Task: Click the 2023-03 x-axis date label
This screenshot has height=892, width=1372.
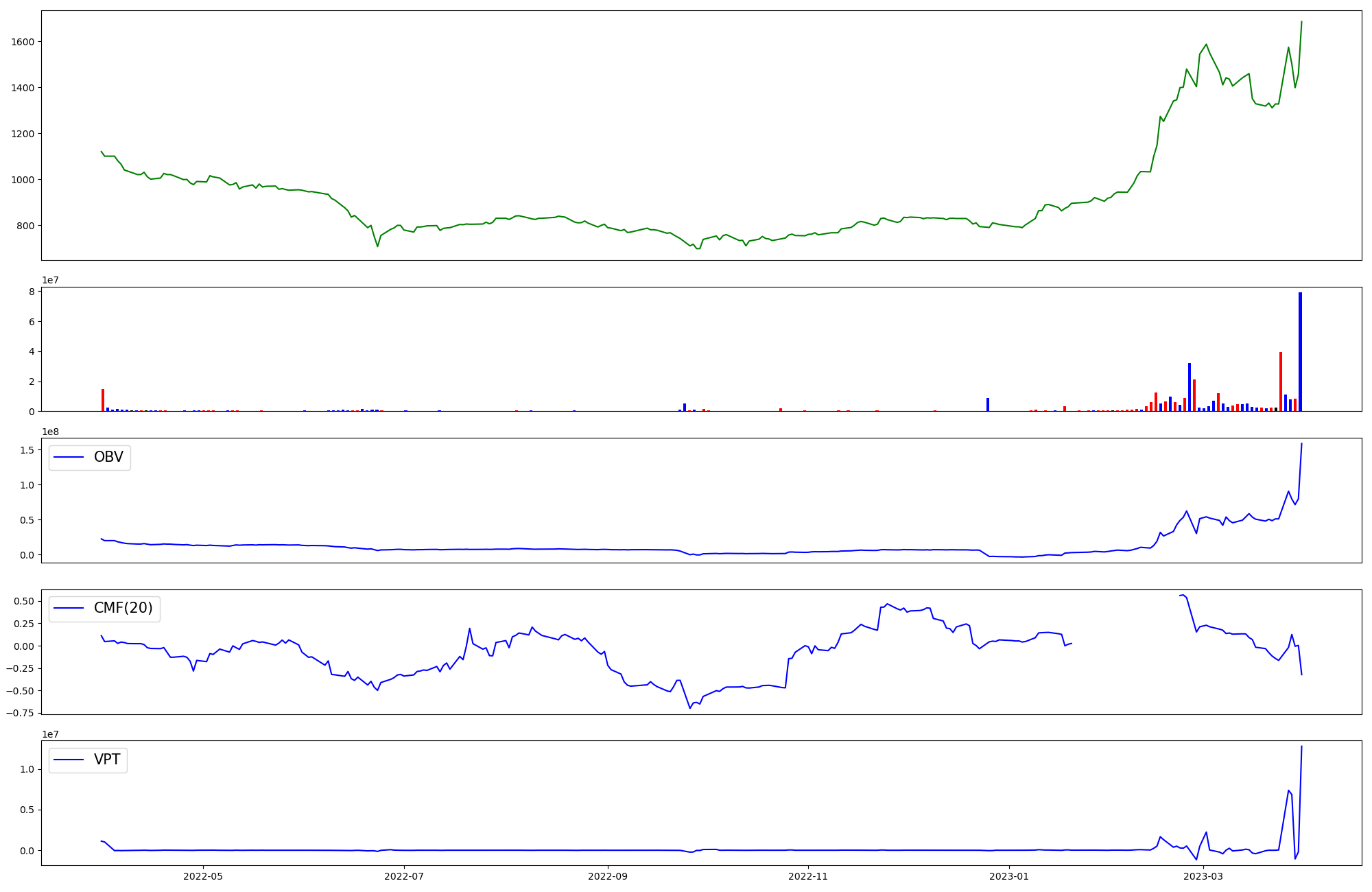Action: pyautogui.click(x=1203, y=876)
